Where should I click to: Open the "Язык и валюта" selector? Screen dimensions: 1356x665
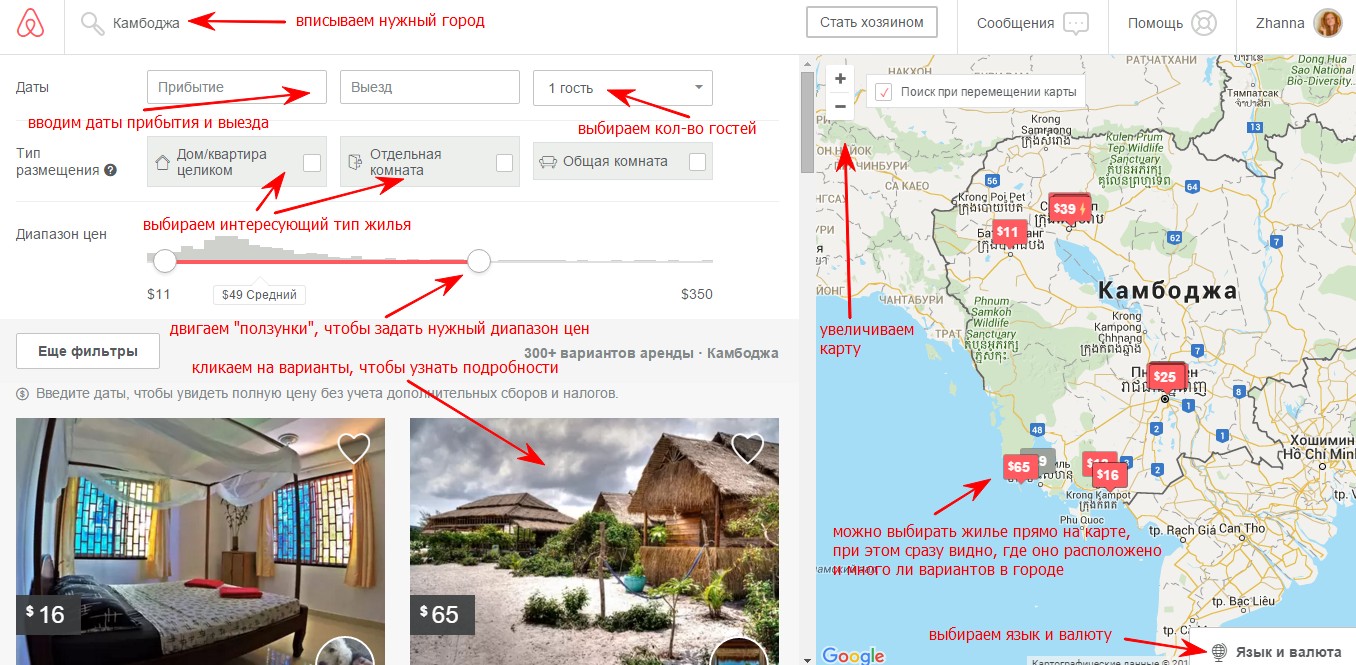[1276, 652]
